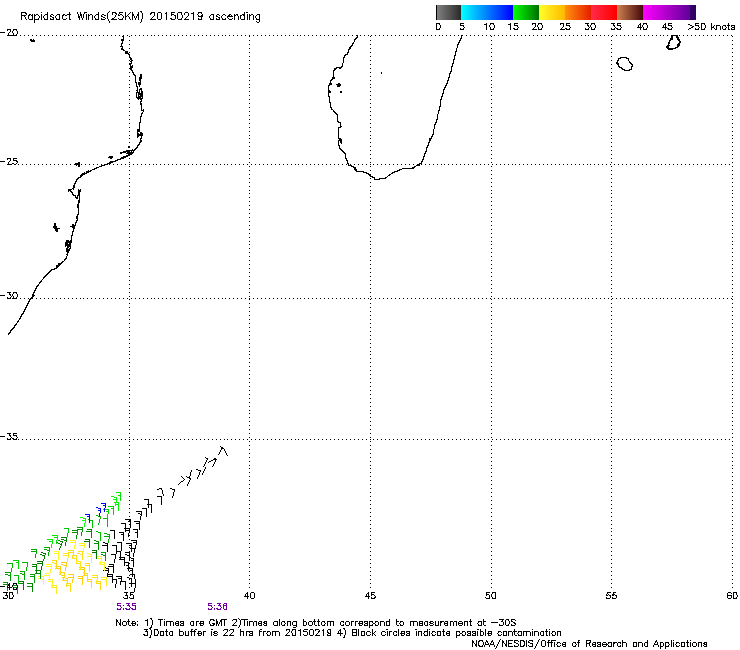Click the longitude label '60' on bottom axis
This screenshot has height=650, width=740.
click(x=732, y=596)
